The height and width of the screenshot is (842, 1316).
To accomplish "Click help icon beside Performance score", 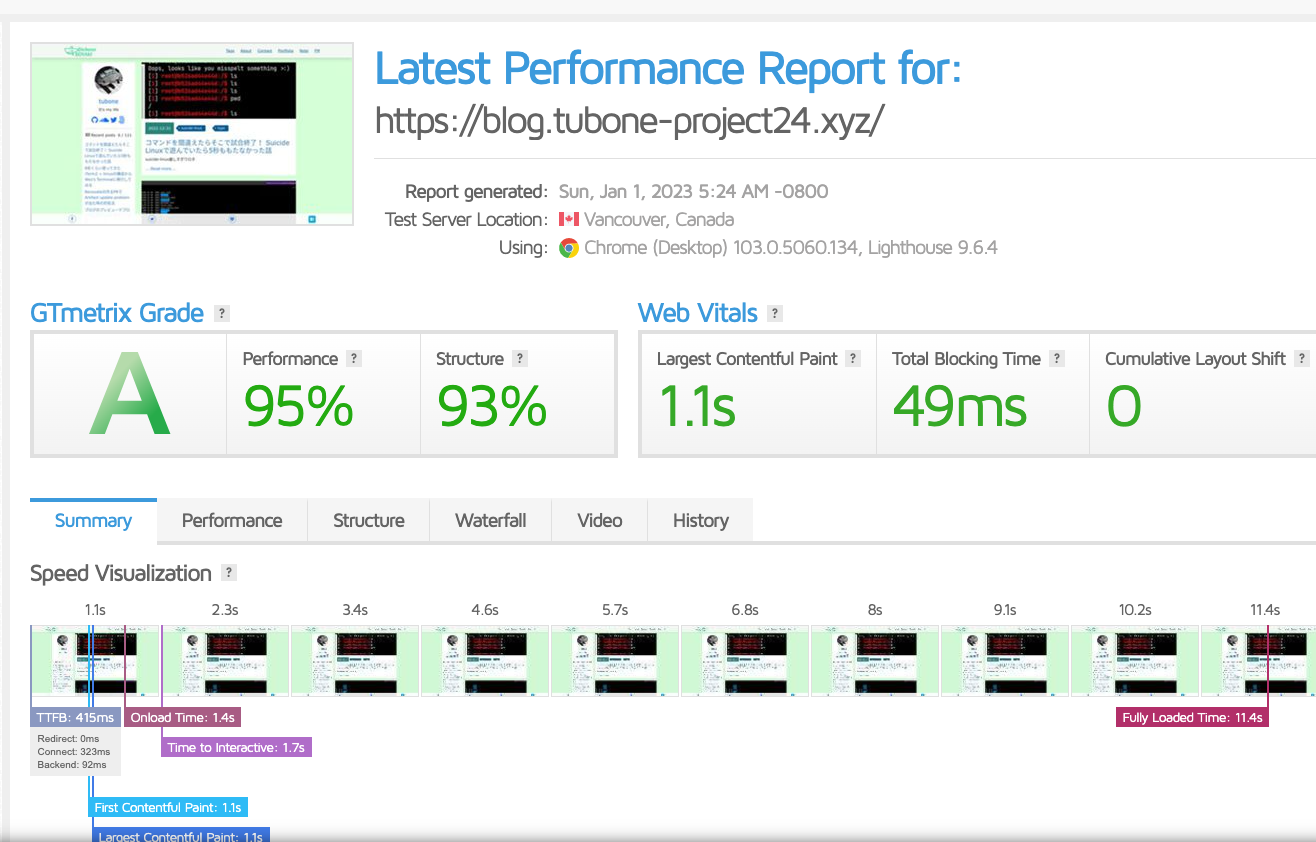I will [x=353, y=359].
